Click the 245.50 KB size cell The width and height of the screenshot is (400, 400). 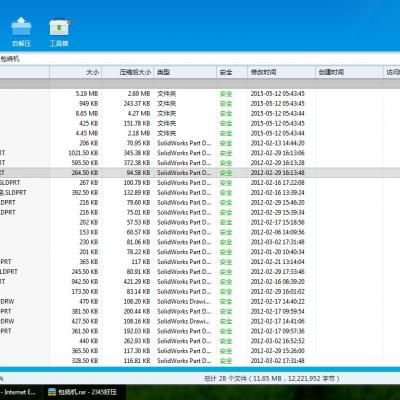[x=85, y=272]
